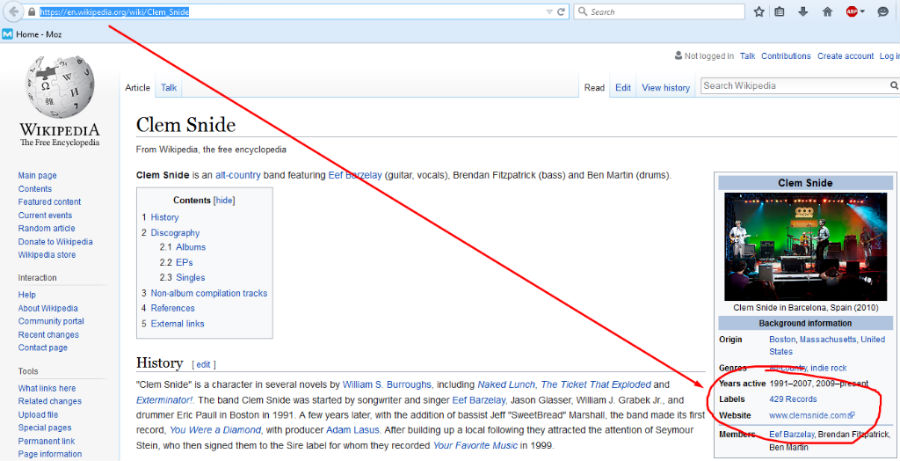Open a Random article
Screen dimensions: 900x461
click(x=46, y=228)
